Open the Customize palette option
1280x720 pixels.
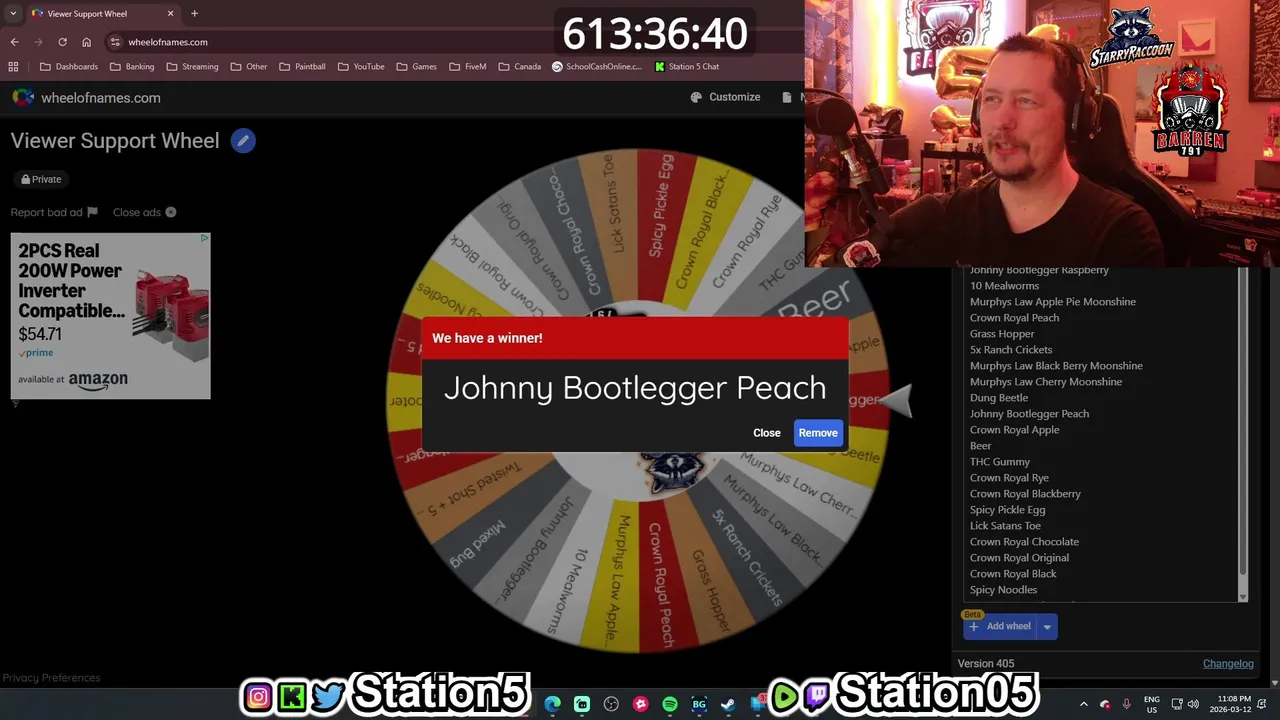[x=725, y=97]
